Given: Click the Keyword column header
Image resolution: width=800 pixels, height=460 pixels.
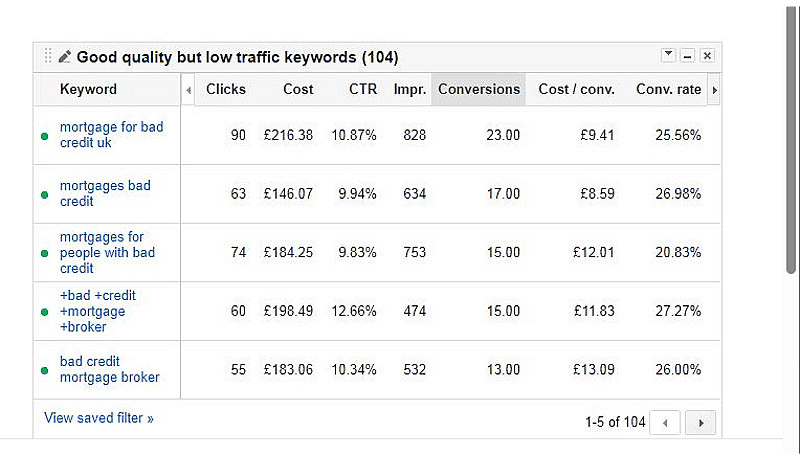Looking at the screenshot, I should pyautogui.click(x=88, y=89).
